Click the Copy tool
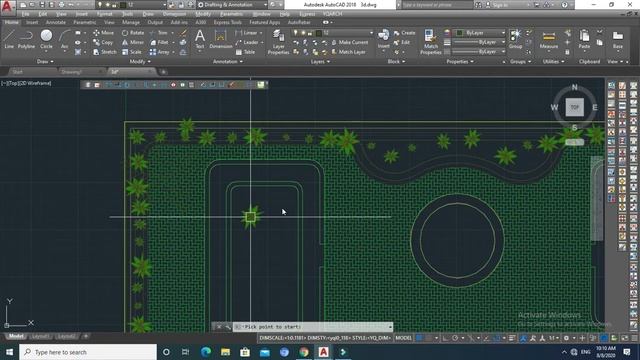Image resolution: width=640 pixels, height=360 pixels. click(x=103, y=42)
